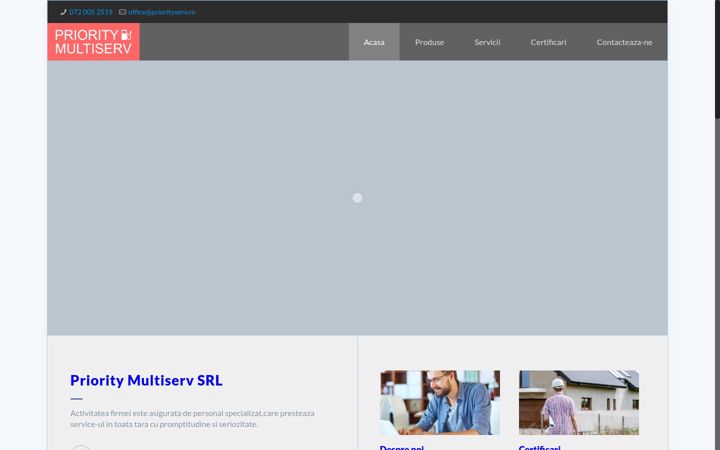This screenshot has height=450, width=720.
Task: Click the phone icon in top bar
Action: pos(63,12)
